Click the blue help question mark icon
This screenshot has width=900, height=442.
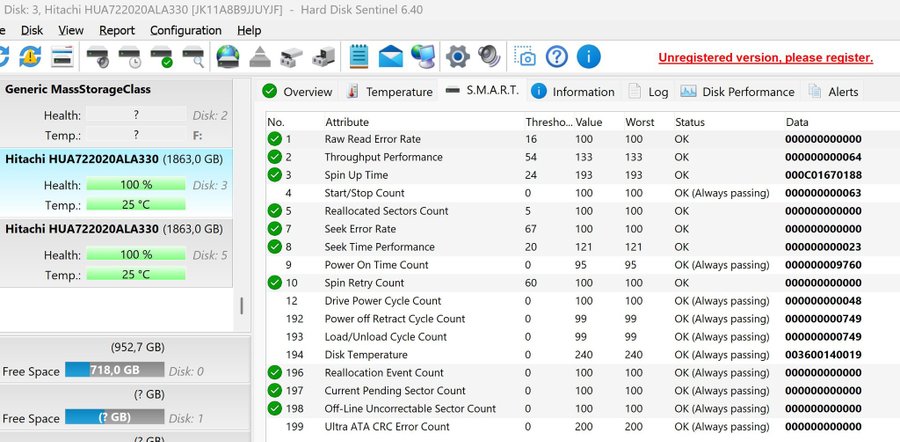pos(556,56)
